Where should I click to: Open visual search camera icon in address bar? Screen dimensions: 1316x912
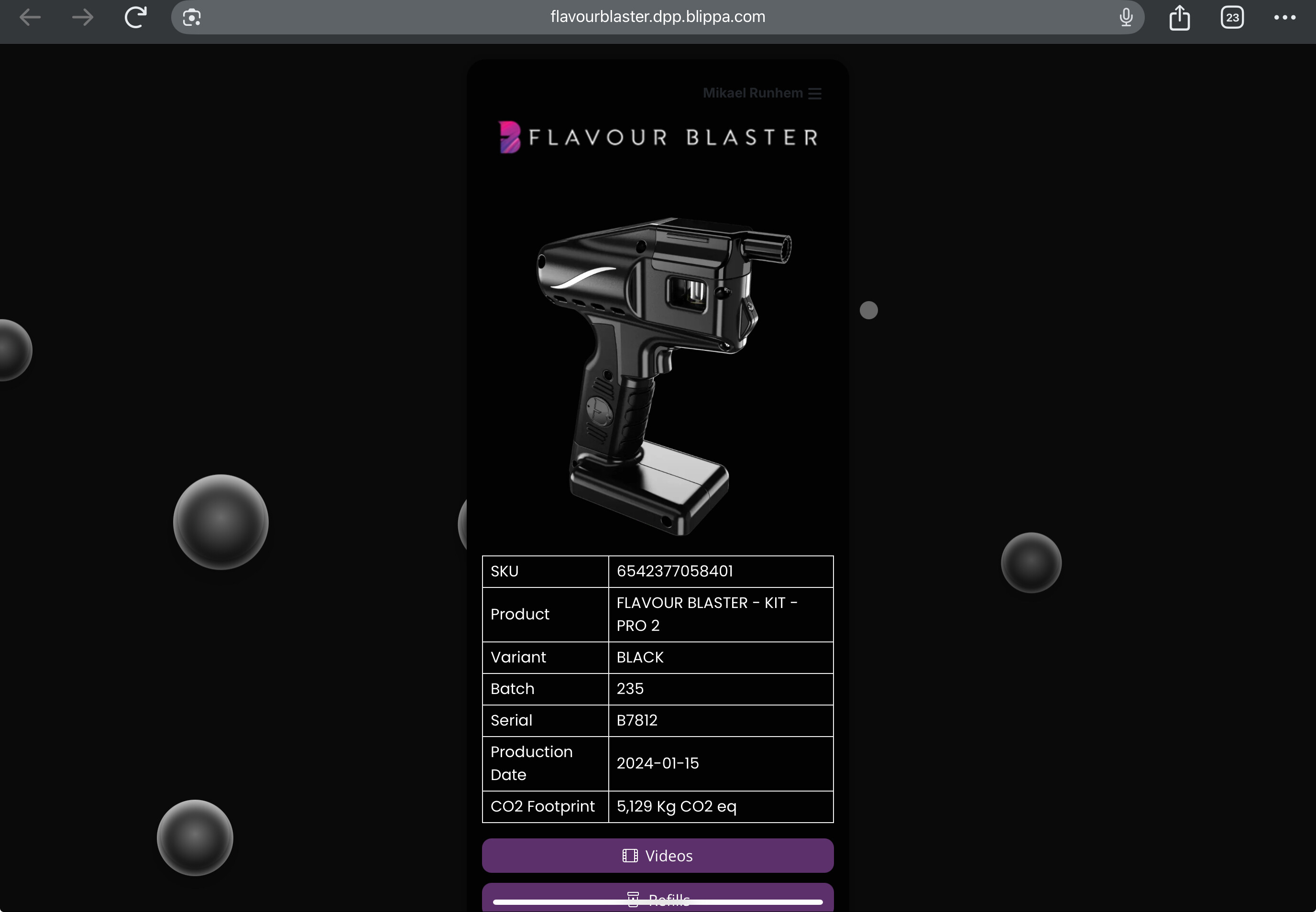pos(191,18)
